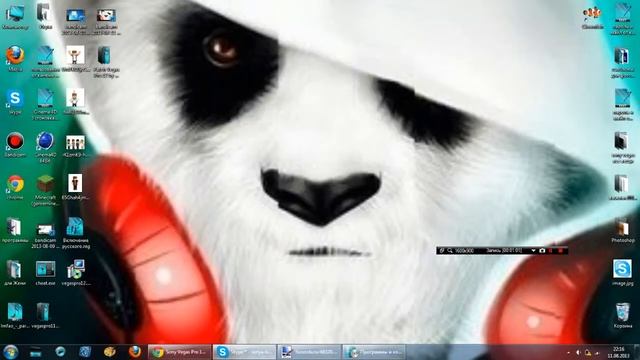This screenshot has width=640, height=360.
Task: Click the Запись recording timer text
Action: 504,251
